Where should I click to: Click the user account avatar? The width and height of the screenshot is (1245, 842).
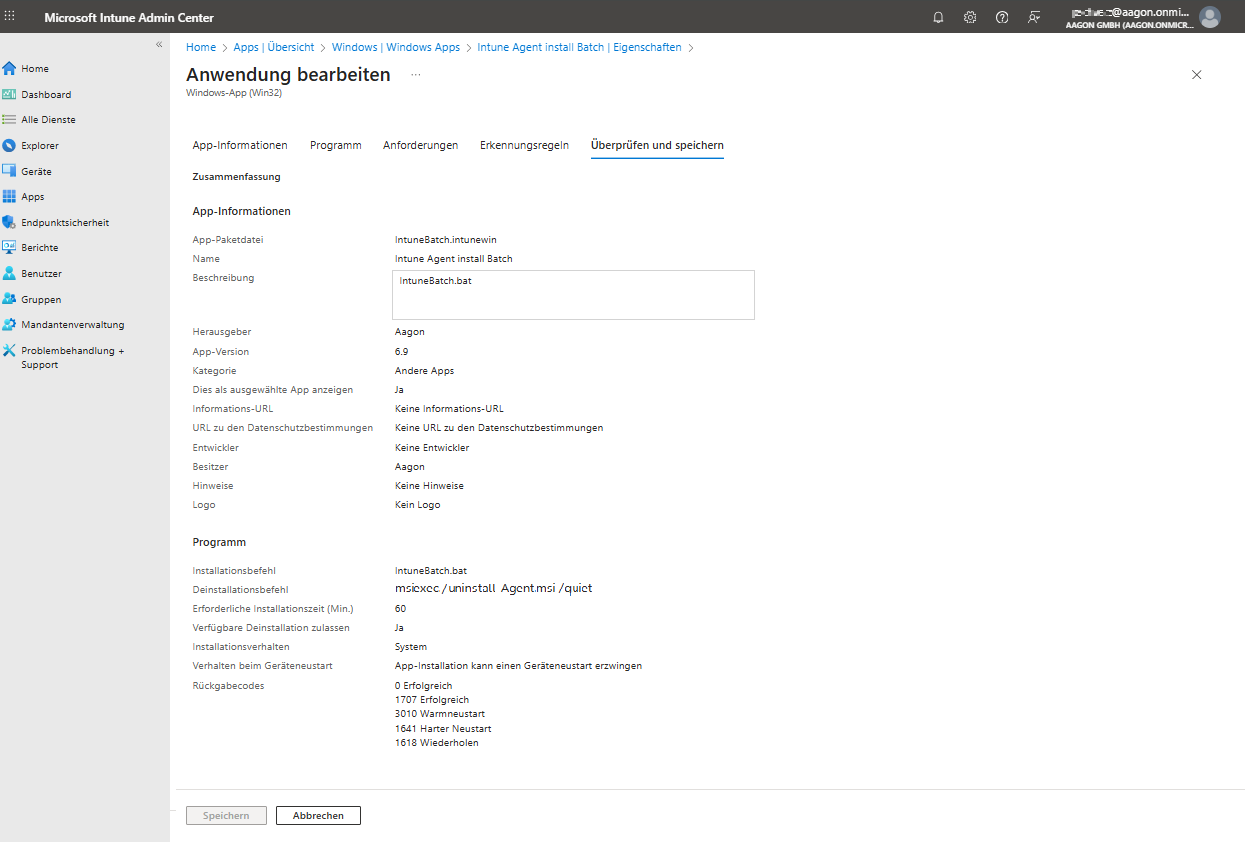point(1210,17)
